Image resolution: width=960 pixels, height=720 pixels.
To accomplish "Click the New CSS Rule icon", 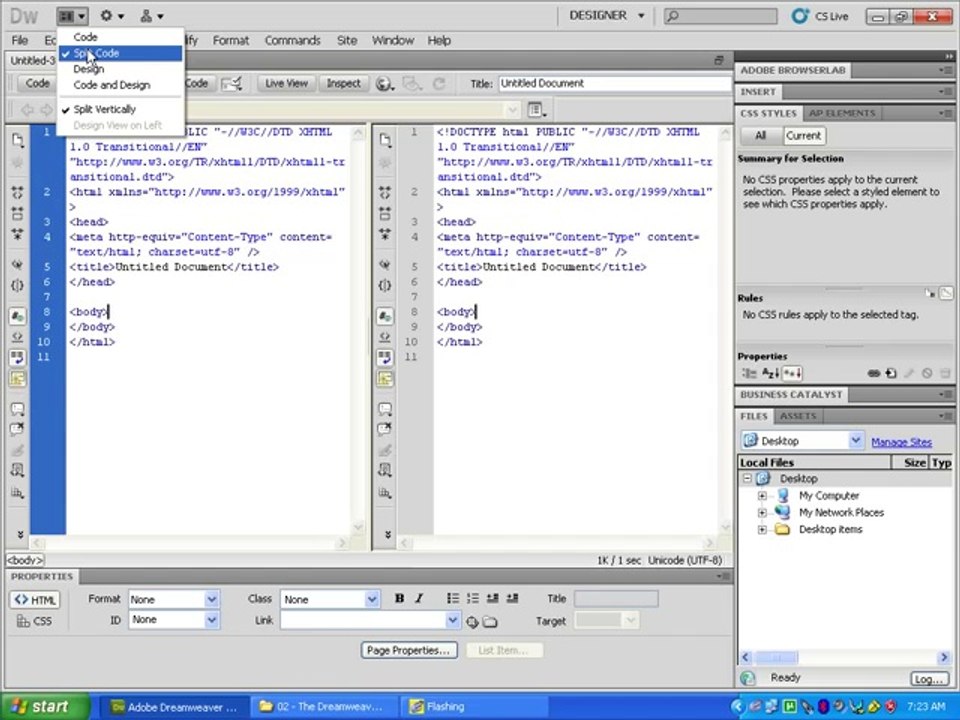I will 891,373.
